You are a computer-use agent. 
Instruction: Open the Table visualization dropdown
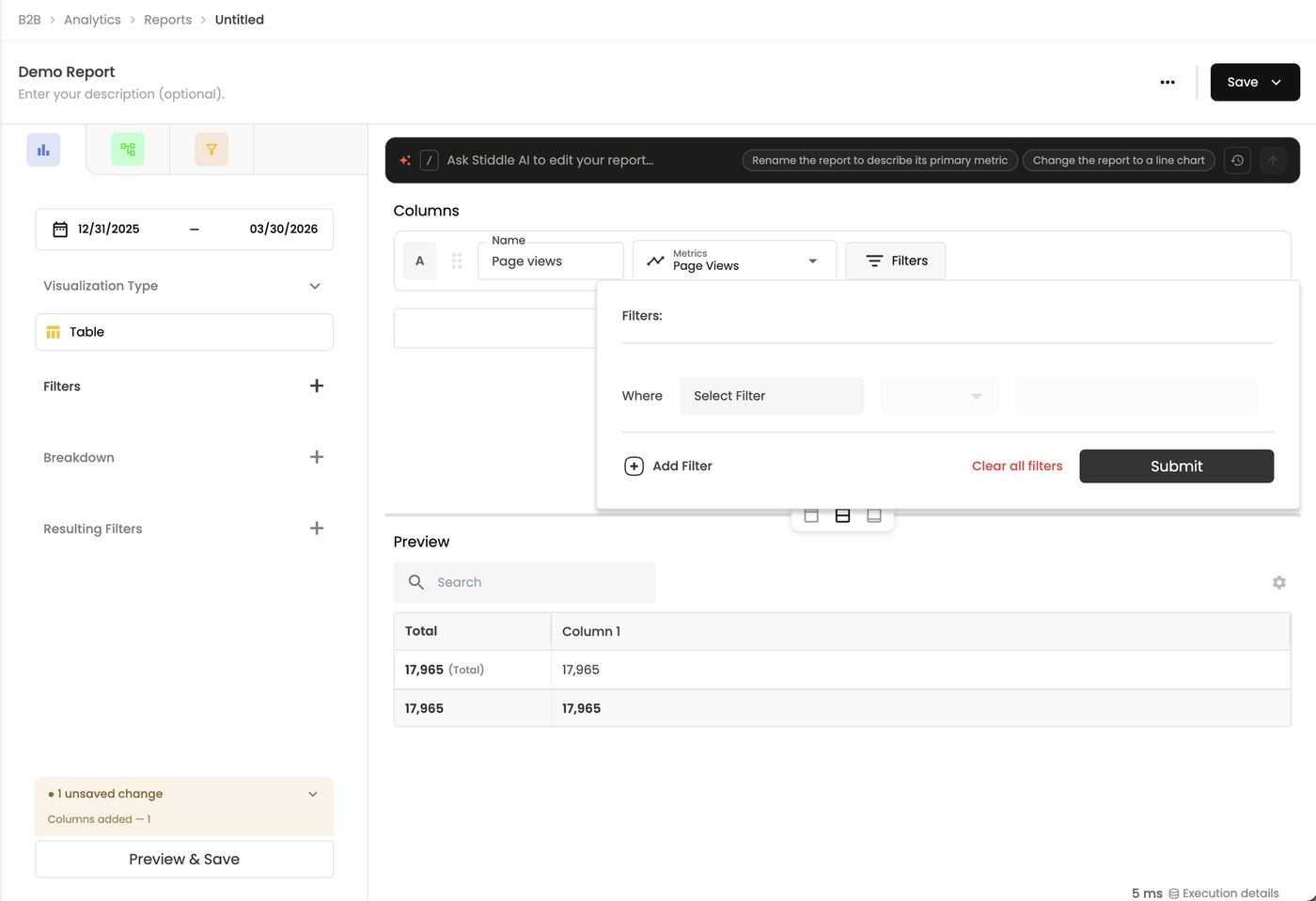[x=184, y=332]
